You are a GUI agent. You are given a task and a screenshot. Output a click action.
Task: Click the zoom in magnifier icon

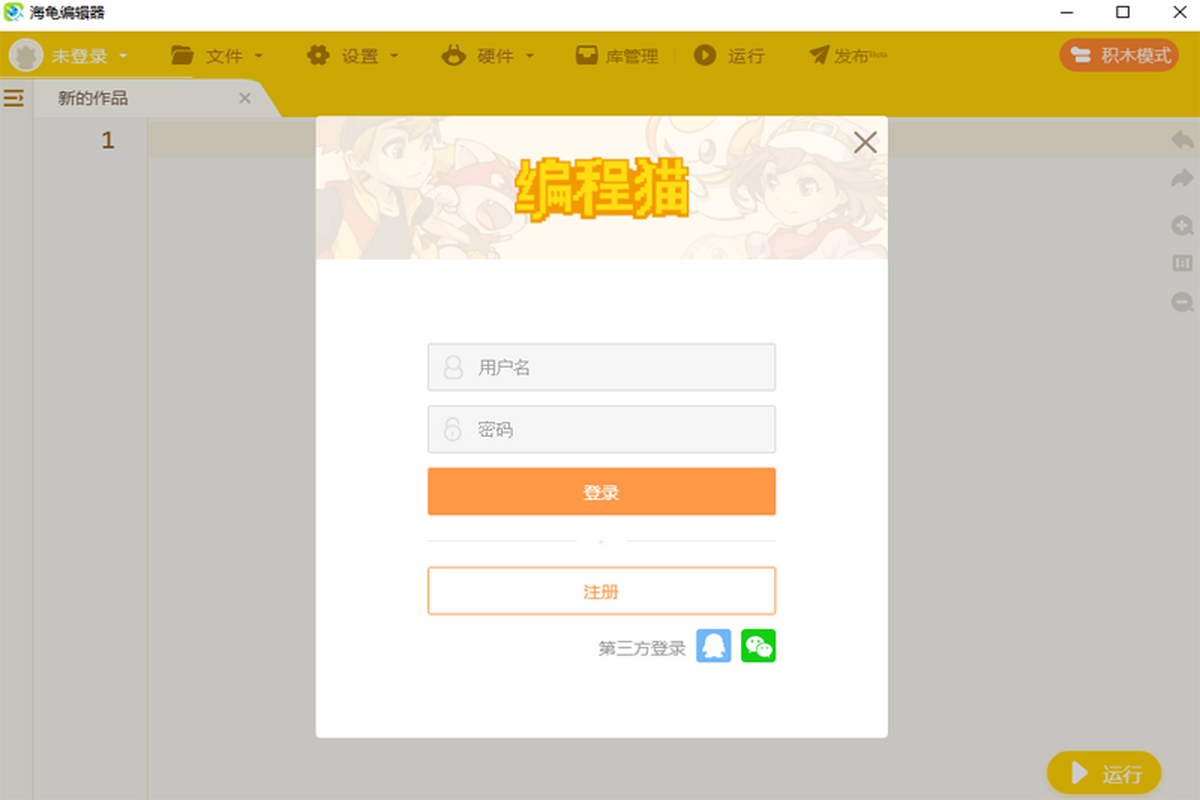pyautogui.click(x=1182, y=225)
